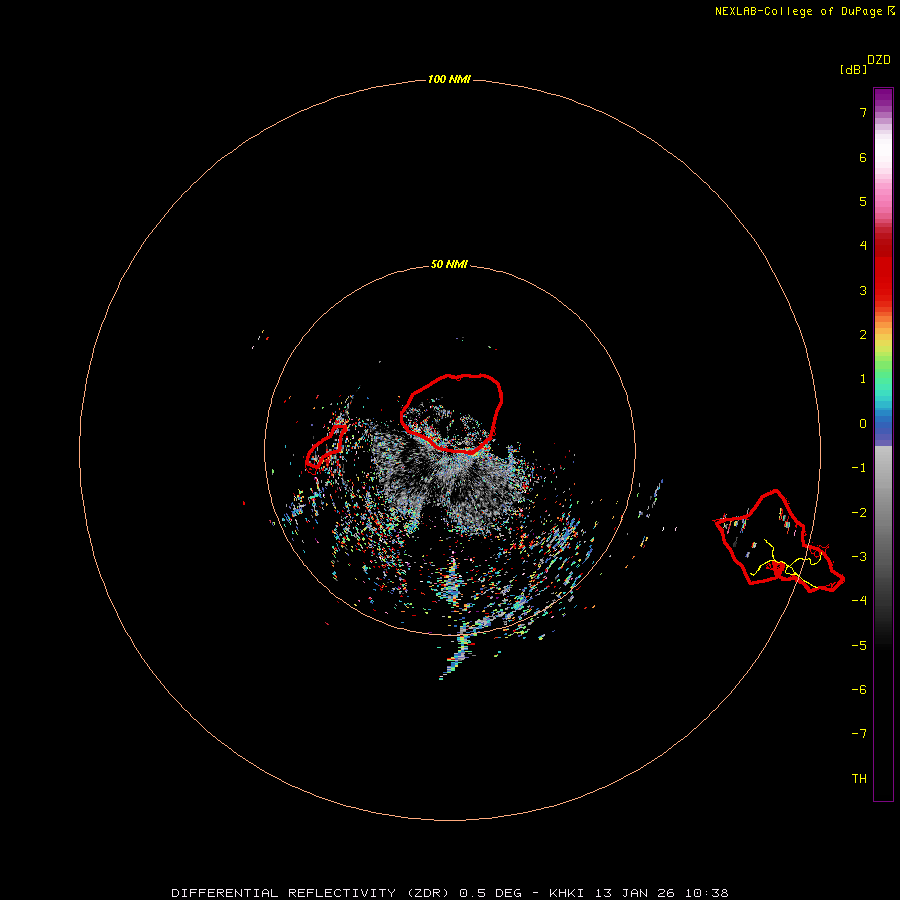Image resolution: width=900 pixels, height=900 pixels.
Task: Click the island with yellow roads at right
Action: [x=779, y=541]
